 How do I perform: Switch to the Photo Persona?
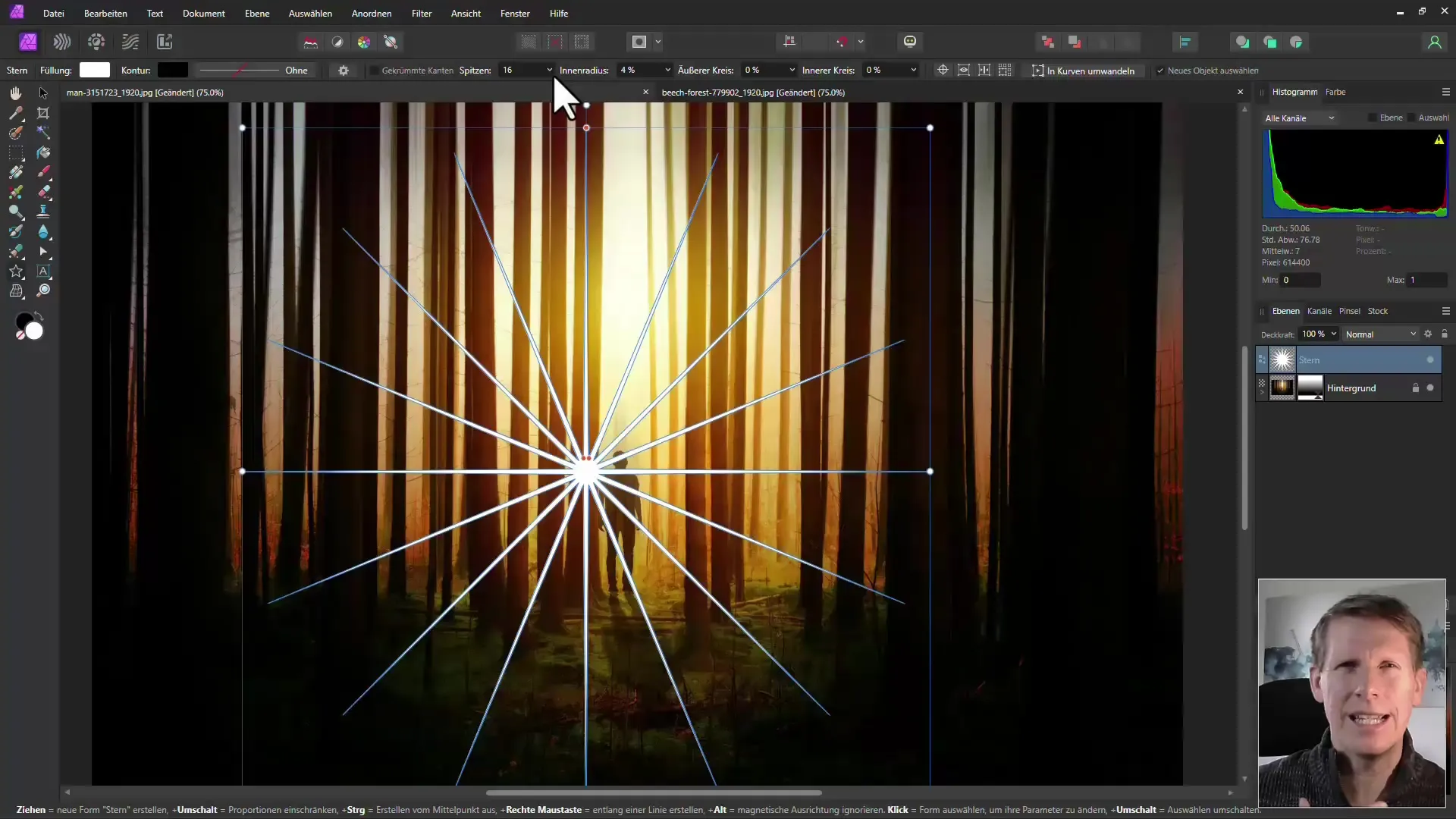click(x=28, y=42)
